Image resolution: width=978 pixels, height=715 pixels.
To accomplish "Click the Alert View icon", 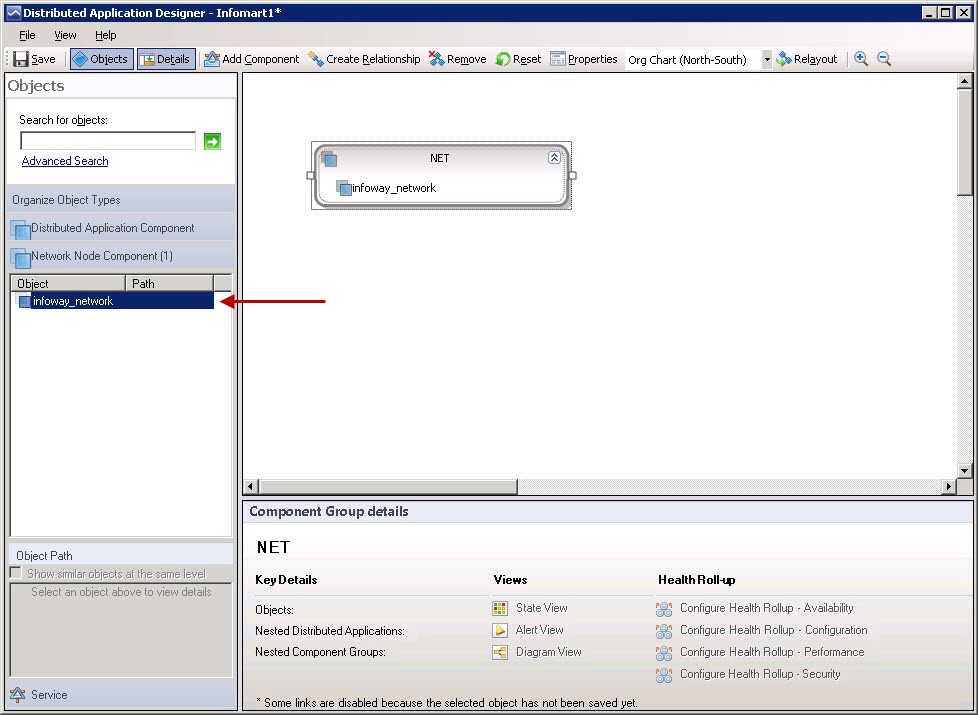I will pos(500,630).
